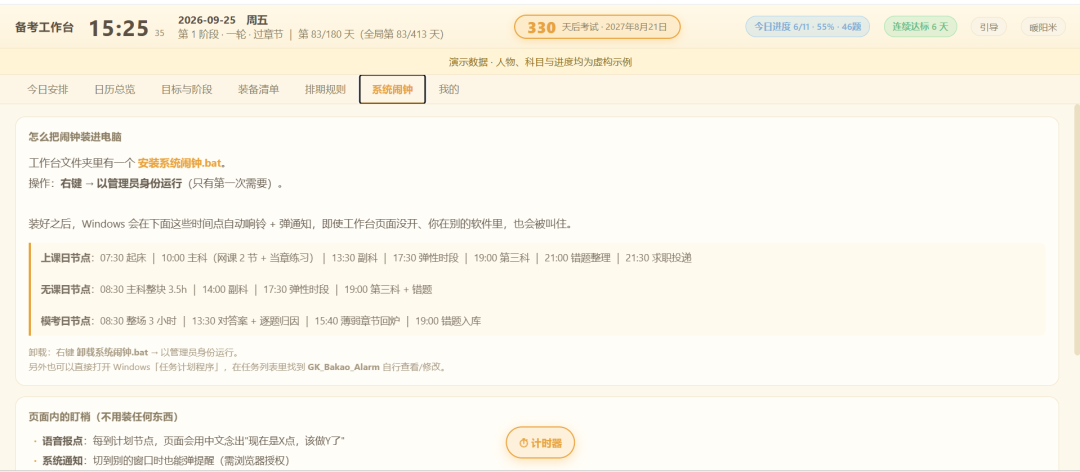The height and width of the screenshot is (472, 1080).
Task: Click the 15:25 clock display
Action: (118, 28)
